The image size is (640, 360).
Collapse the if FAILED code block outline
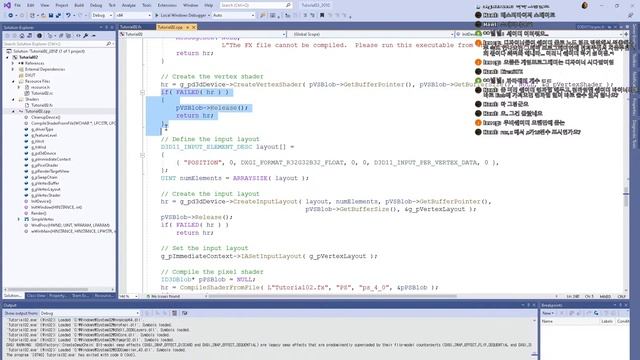pos(142,92)
